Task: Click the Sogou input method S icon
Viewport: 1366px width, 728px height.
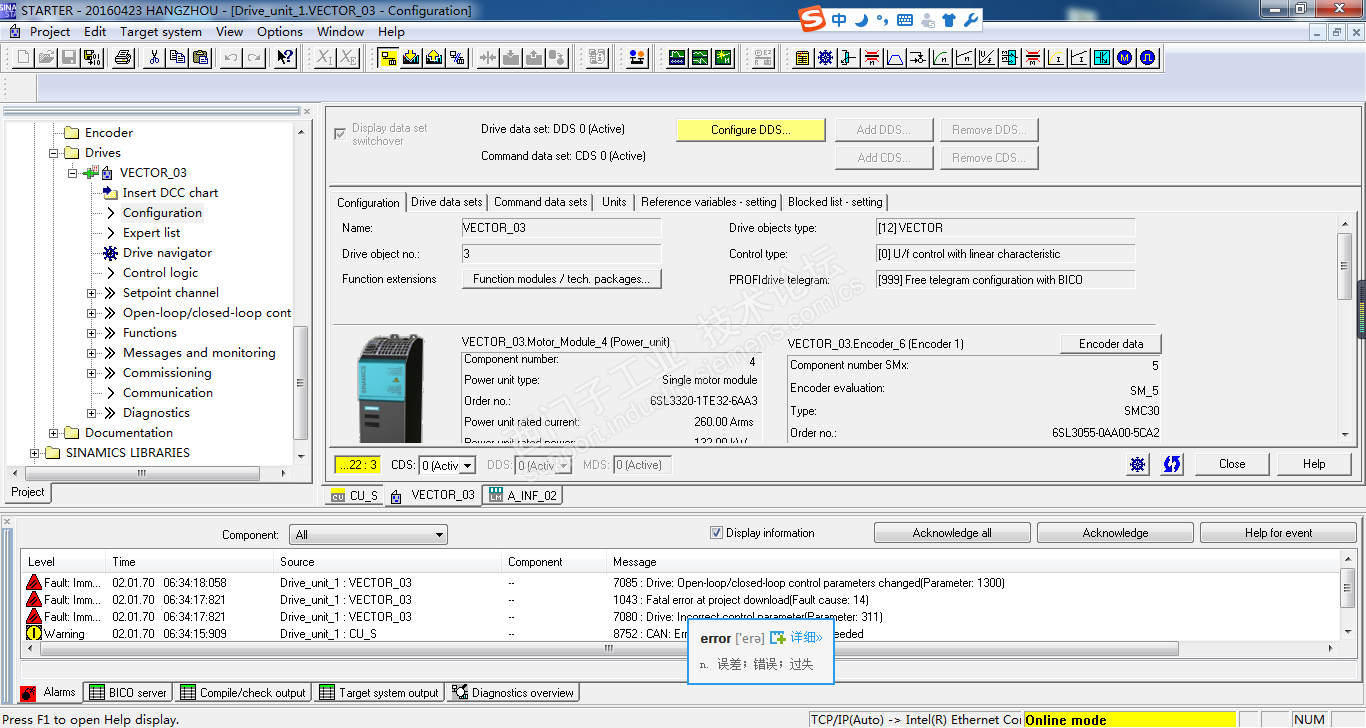Action: click(813, 20)
